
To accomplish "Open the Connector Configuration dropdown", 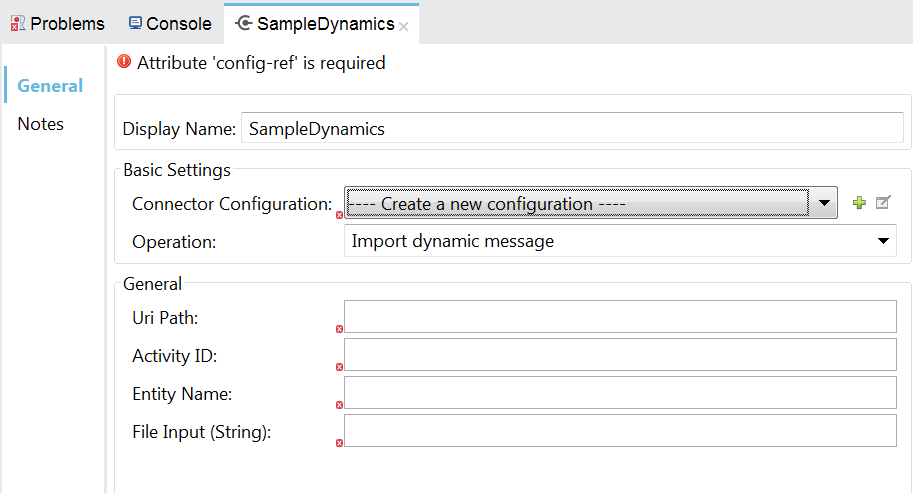I will (824, 203).
